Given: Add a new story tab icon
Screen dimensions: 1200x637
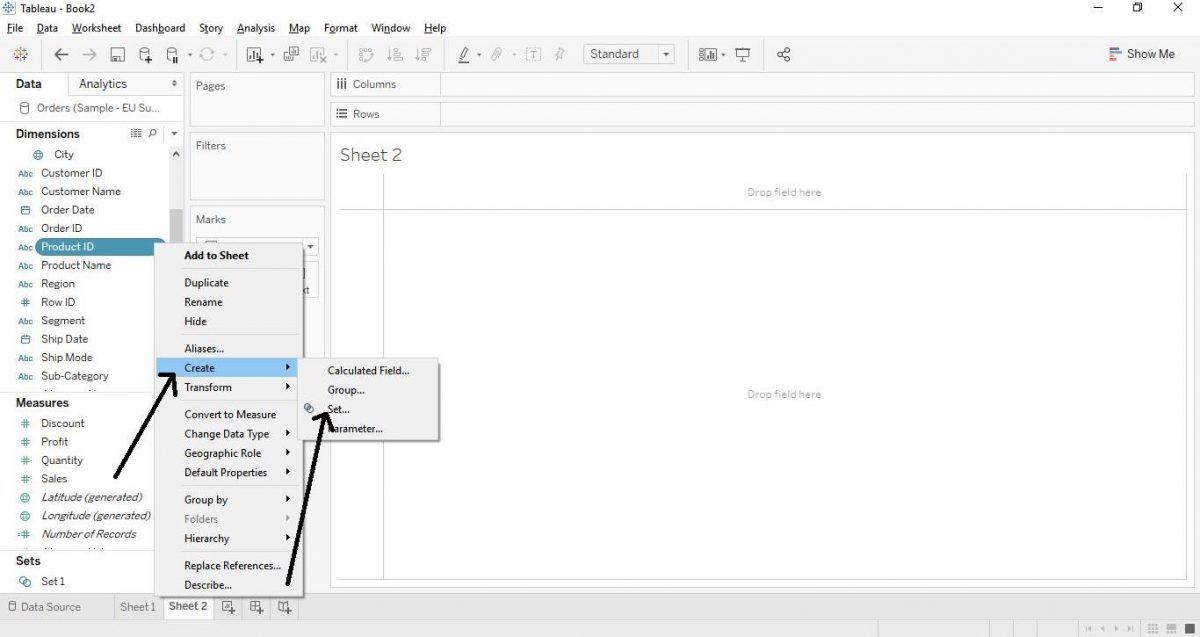Looking at the screenshot, I should click(285, 607).
